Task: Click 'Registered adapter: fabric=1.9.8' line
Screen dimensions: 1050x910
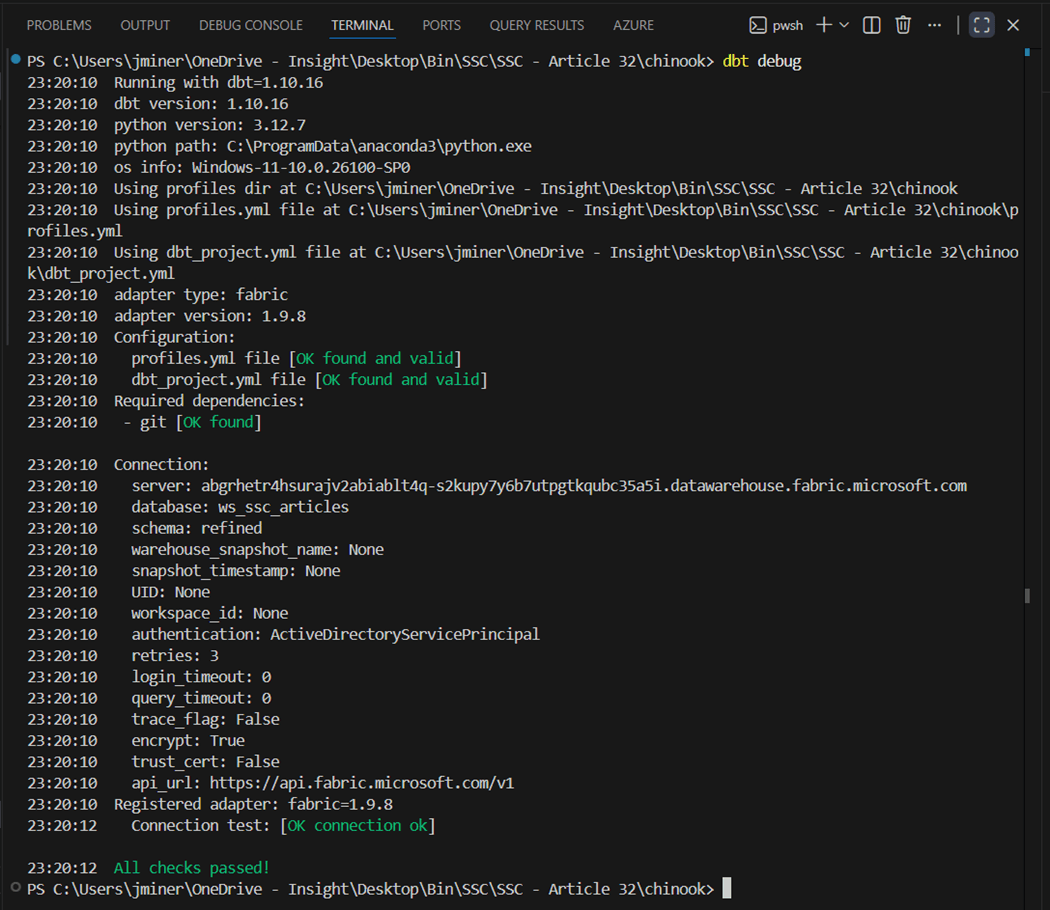Action: 253,804
